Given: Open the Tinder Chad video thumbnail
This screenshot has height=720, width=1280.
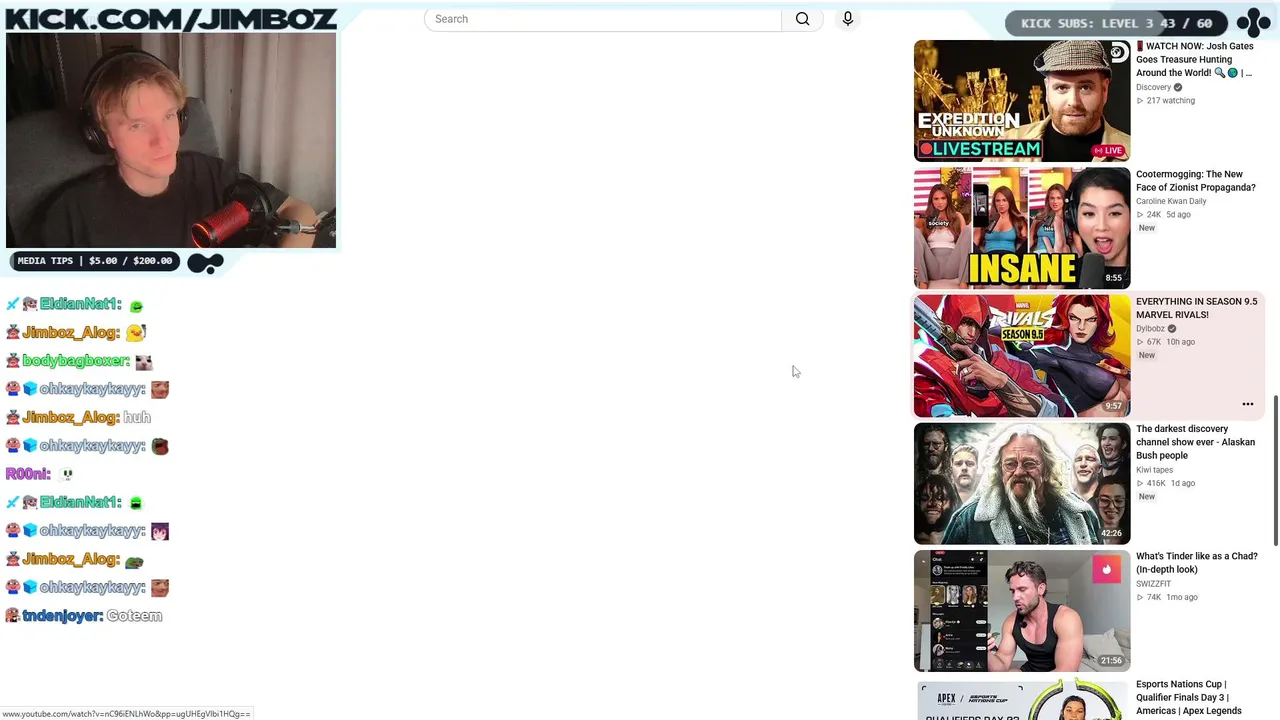Looking at the screenshot, I should click(x=1022, y=610).
